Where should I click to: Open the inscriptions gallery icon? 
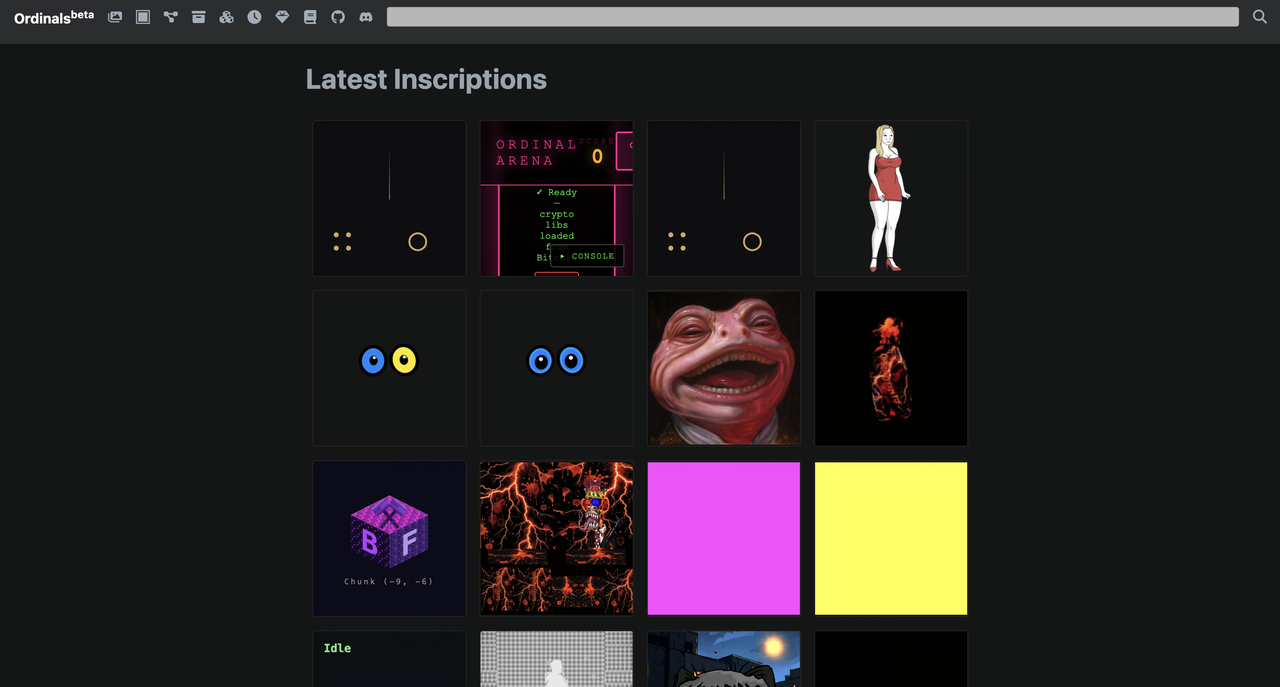(x=115, y=17)
